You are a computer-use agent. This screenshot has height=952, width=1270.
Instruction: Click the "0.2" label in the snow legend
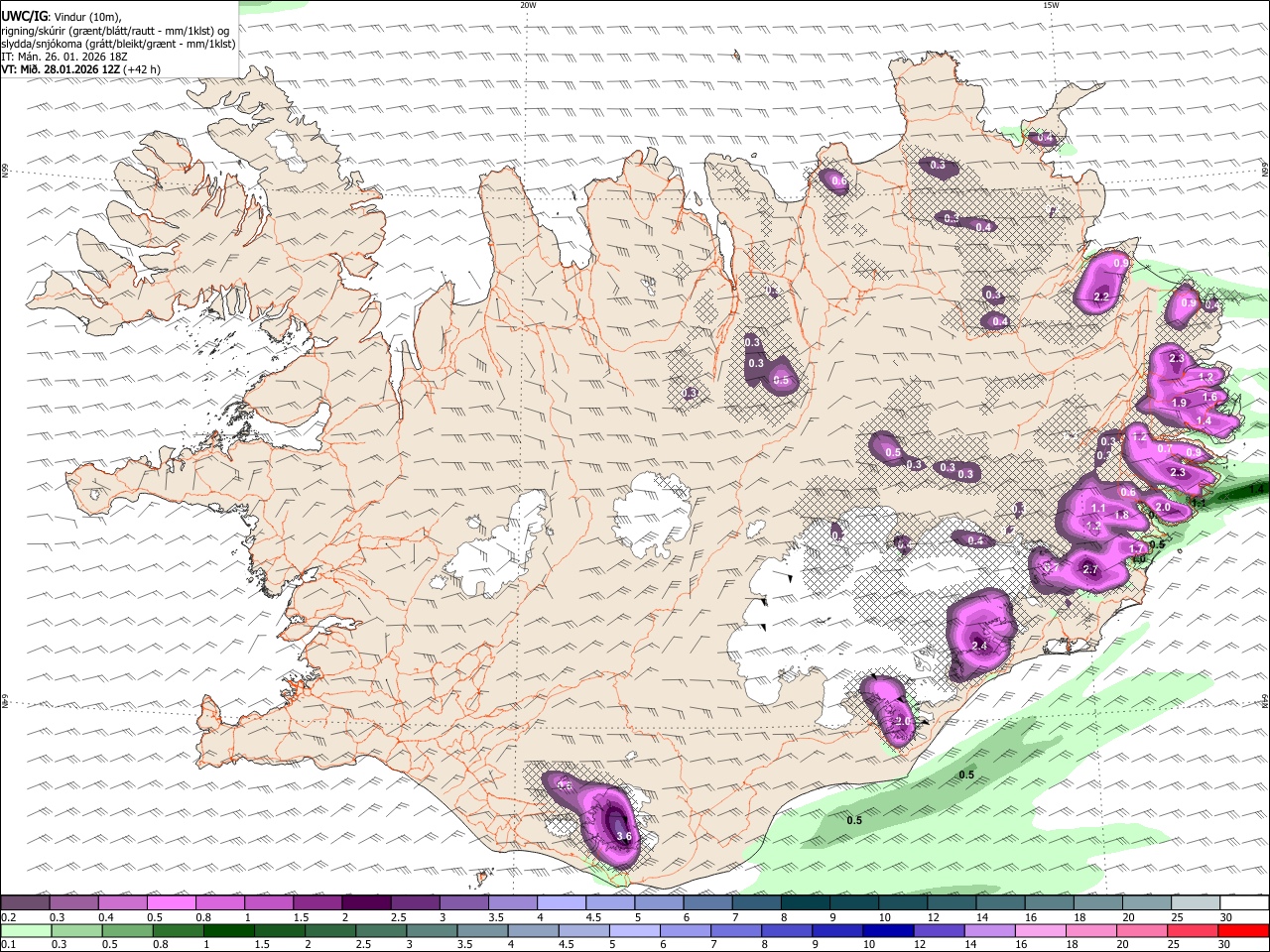coord(8,917)
